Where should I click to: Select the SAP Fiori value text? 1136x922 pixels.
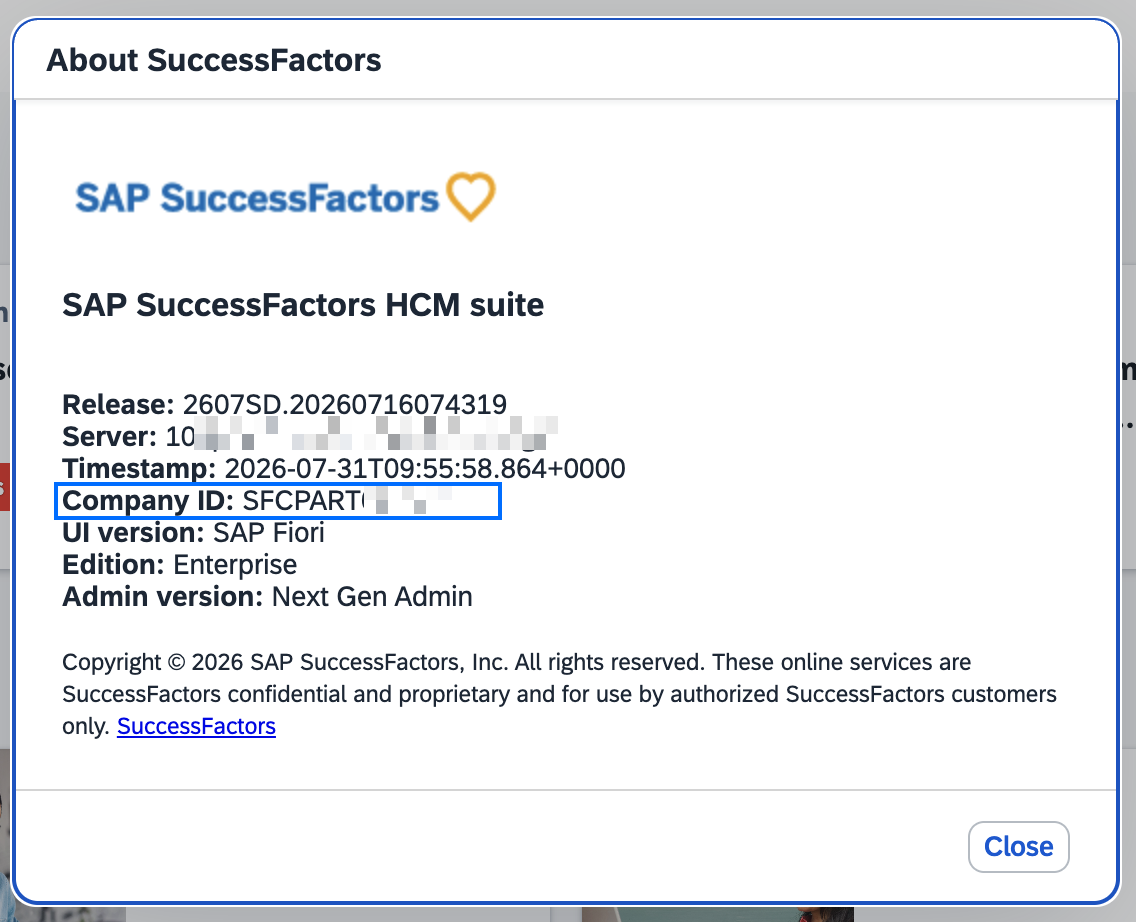[x=269, y=532]
